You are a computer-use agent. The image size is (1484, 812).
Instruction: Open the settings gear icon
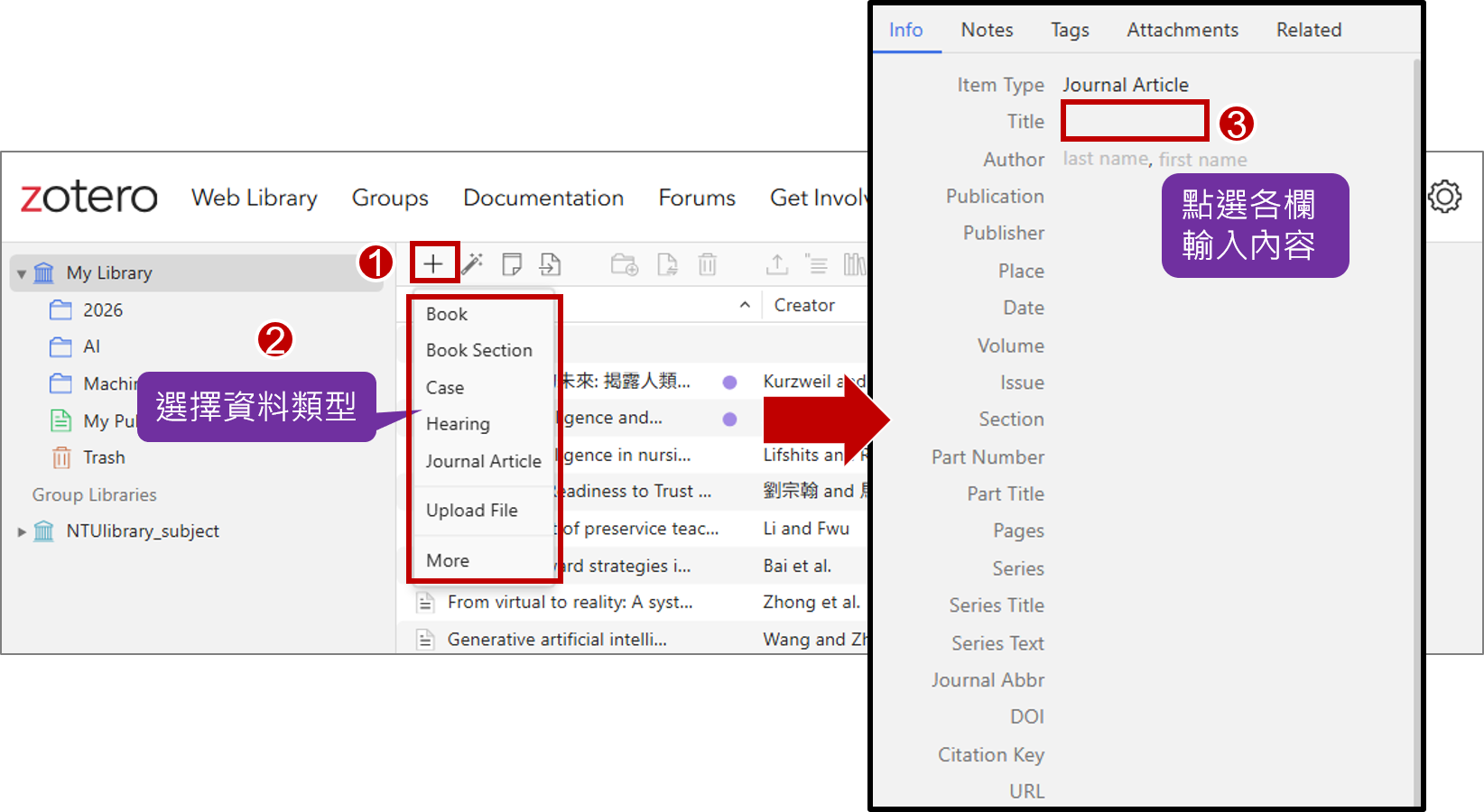point(1444,196)
